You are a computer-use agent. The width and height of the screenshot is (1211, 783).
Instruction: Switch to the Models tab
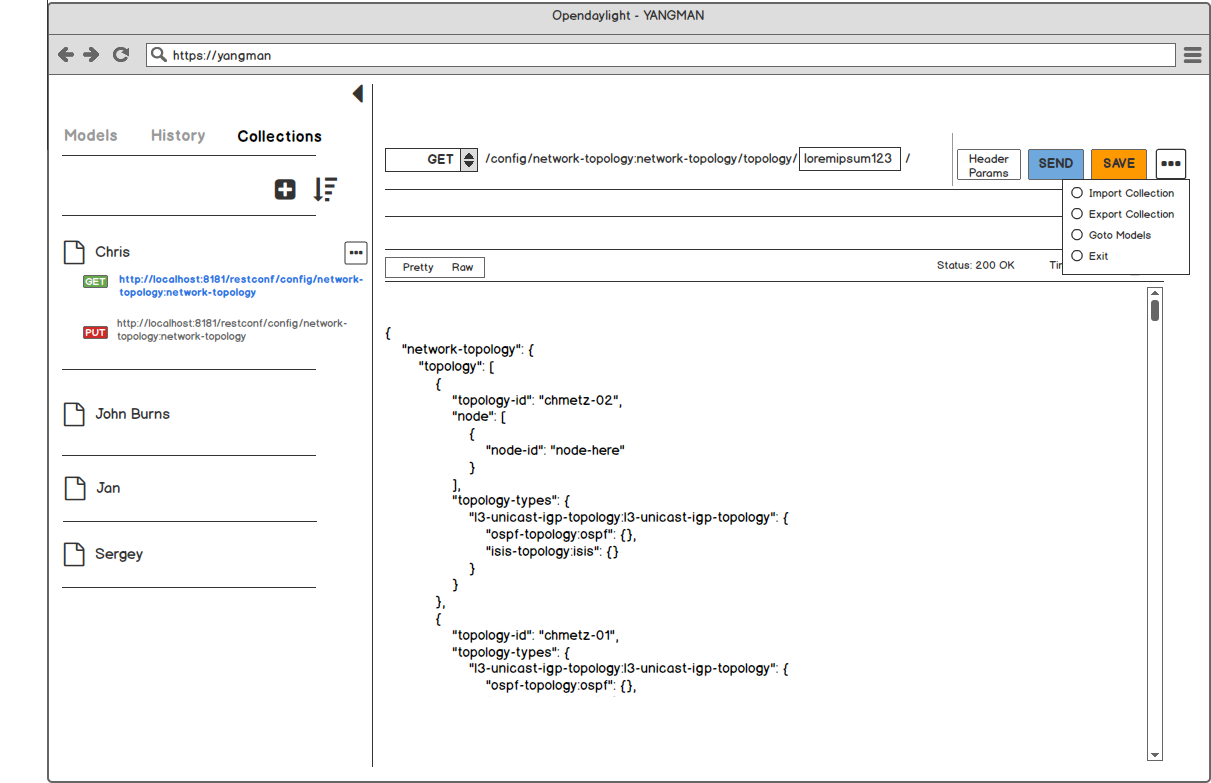tap(91, 135)
